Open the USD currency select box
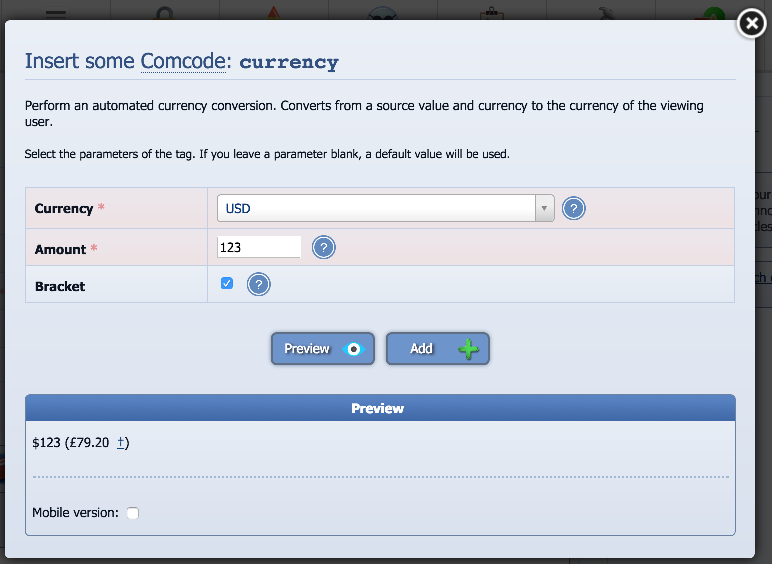The height and width of the screenshot is (564, 772). pyautogui.click(x=386, y=208)
